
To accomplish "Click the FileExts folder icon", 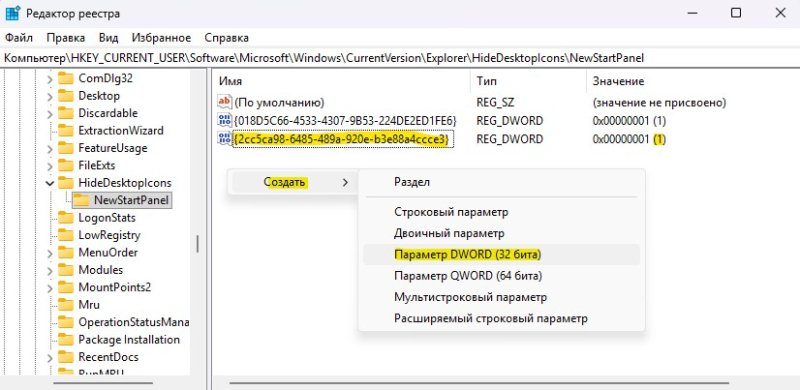I will pyautogui.click(x=66, y=165).
